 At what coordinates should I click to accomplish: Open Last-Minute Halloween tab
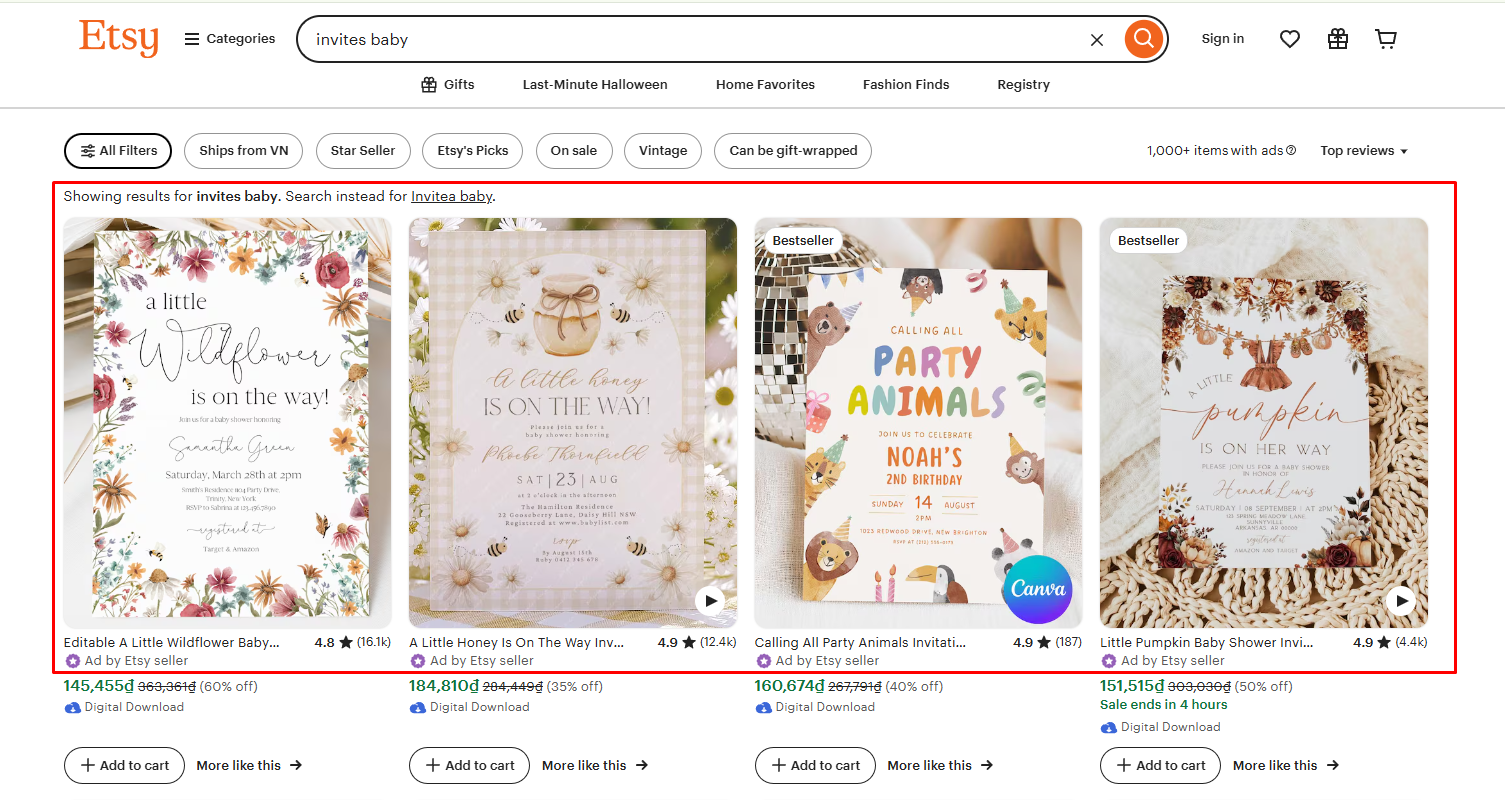click(595, 85)
